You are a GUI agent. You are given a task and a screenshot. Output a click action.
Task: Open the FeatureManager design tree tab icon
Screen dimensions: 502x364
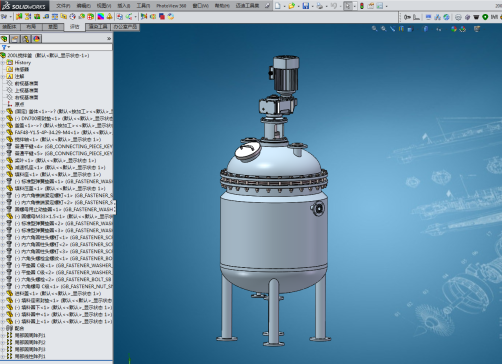pos(4,39)
